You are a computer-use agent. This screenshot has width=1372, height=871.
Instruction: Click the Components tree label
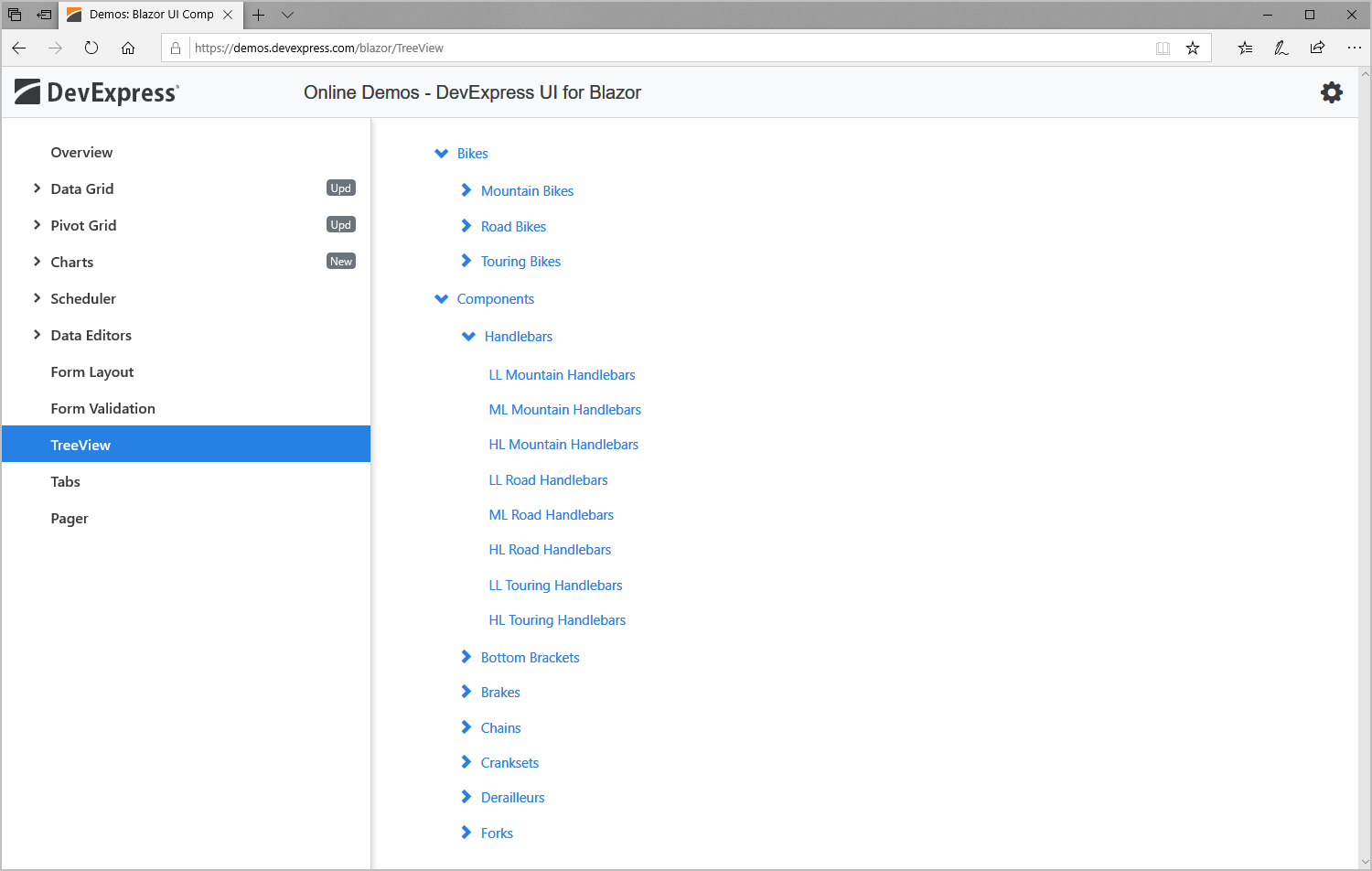pos(496,299)
